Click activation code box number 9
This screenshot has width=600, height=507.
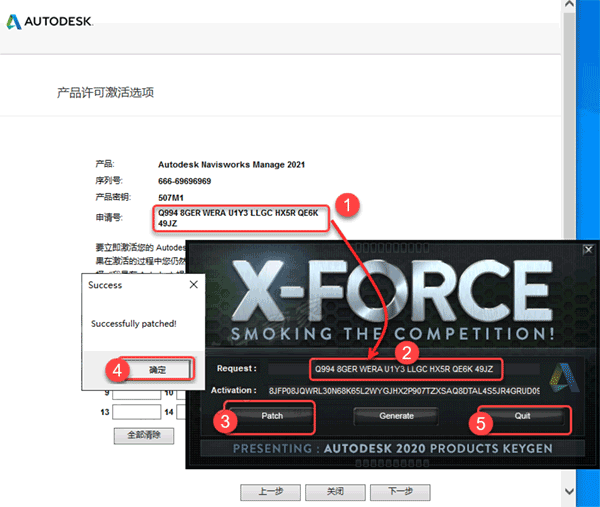[x=137, y=394]
